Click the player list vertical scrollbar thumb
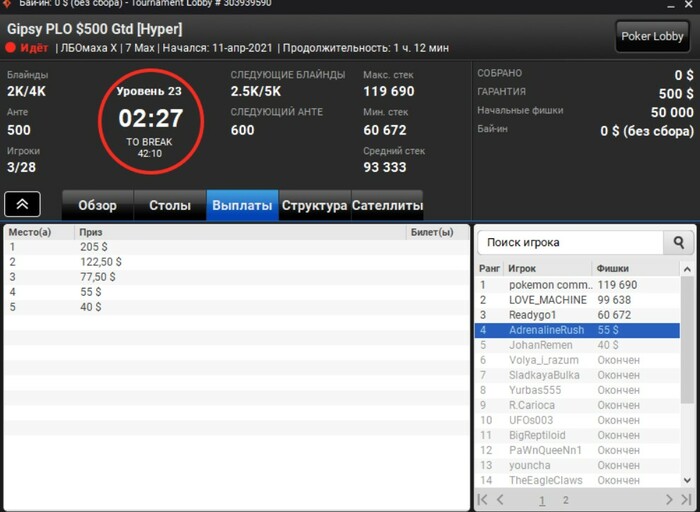 click(687, 339)
